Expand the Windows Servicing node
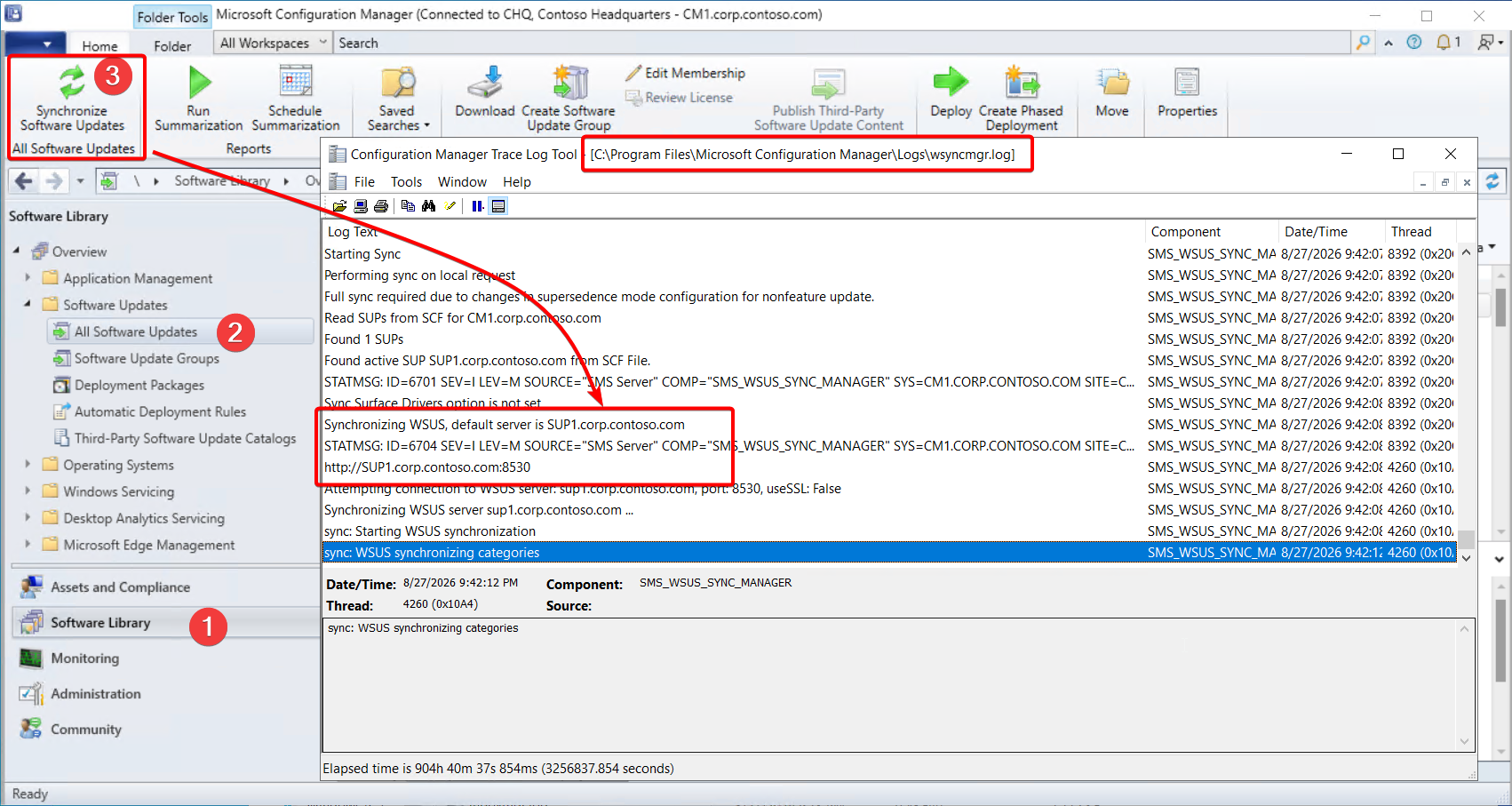Screen dimensions: 1512x806 (x=28, y=491)
